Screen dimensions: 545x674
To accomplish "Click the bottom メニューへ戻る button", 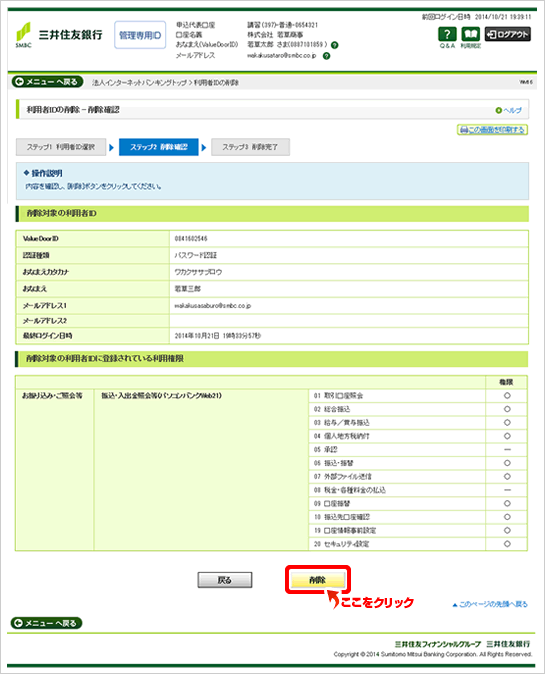I will click(46, 623).
